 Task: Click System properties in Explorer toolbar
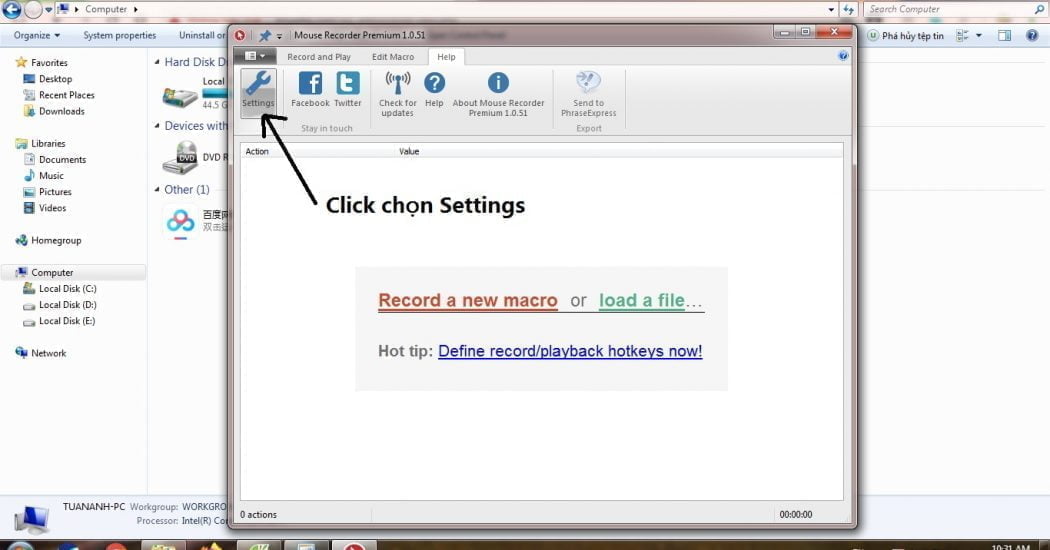pos(119,36)
